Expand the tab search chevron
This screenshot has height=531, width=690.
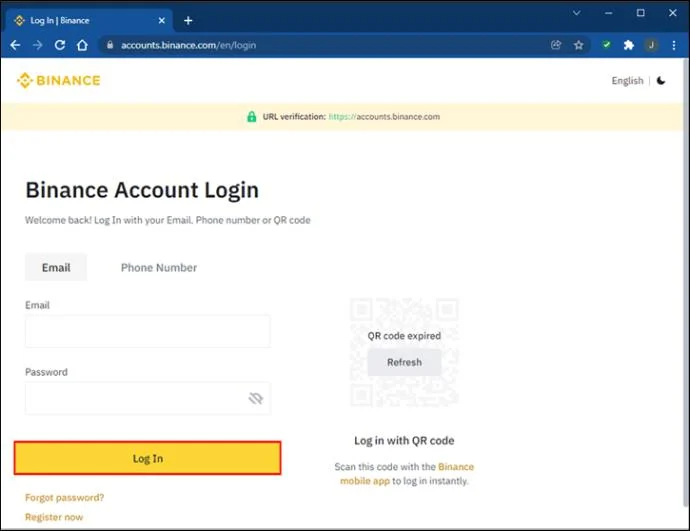pos(576,13)
